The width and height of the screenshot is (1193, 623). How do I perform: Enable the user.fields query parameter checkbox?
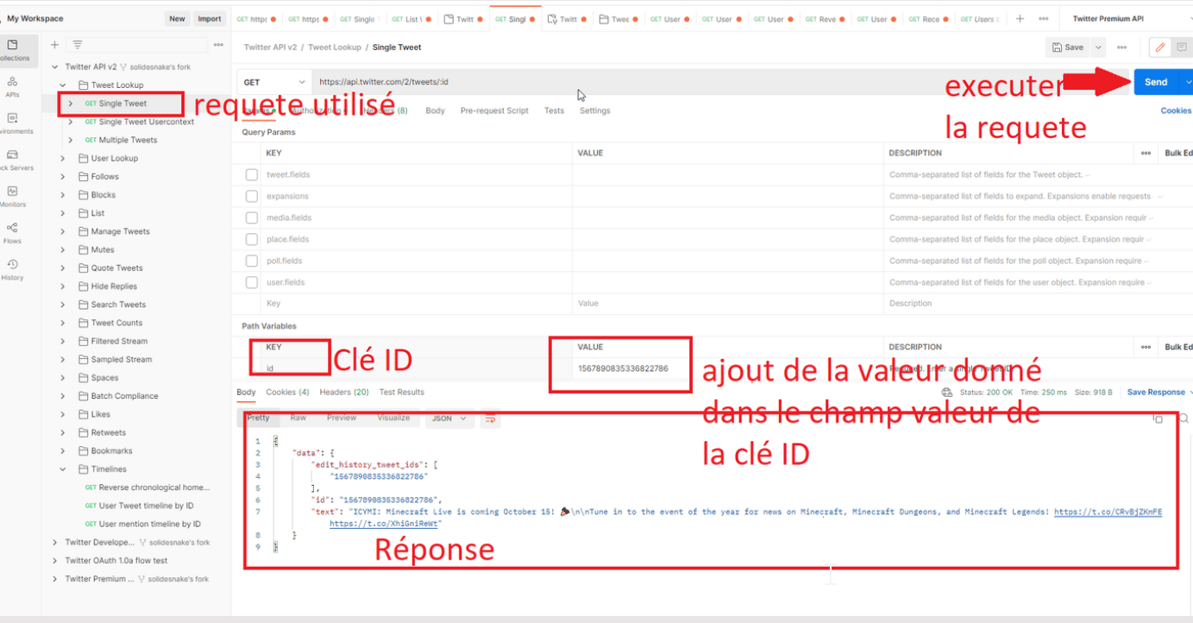point(252,282)
